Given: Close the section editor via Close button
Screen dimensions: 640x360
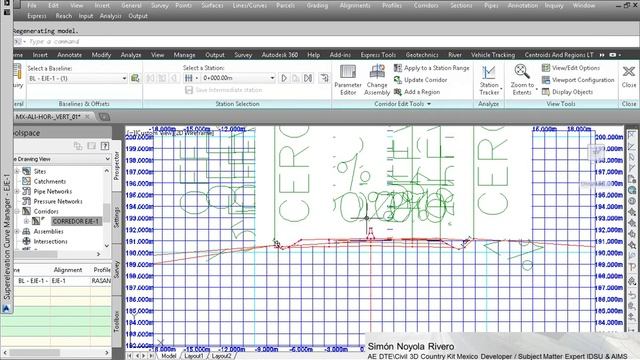Looking at the screenshot, I should pos(629,76).
